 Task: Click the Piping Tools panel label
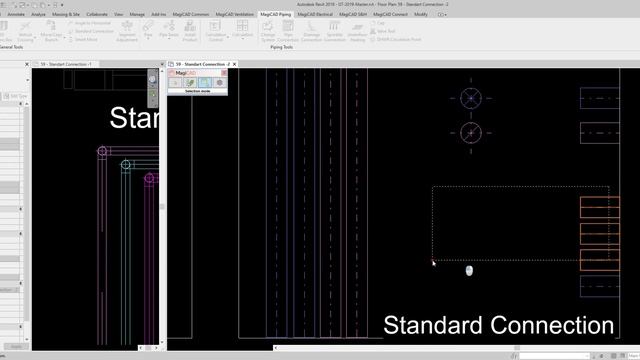[x=281, y=47]
